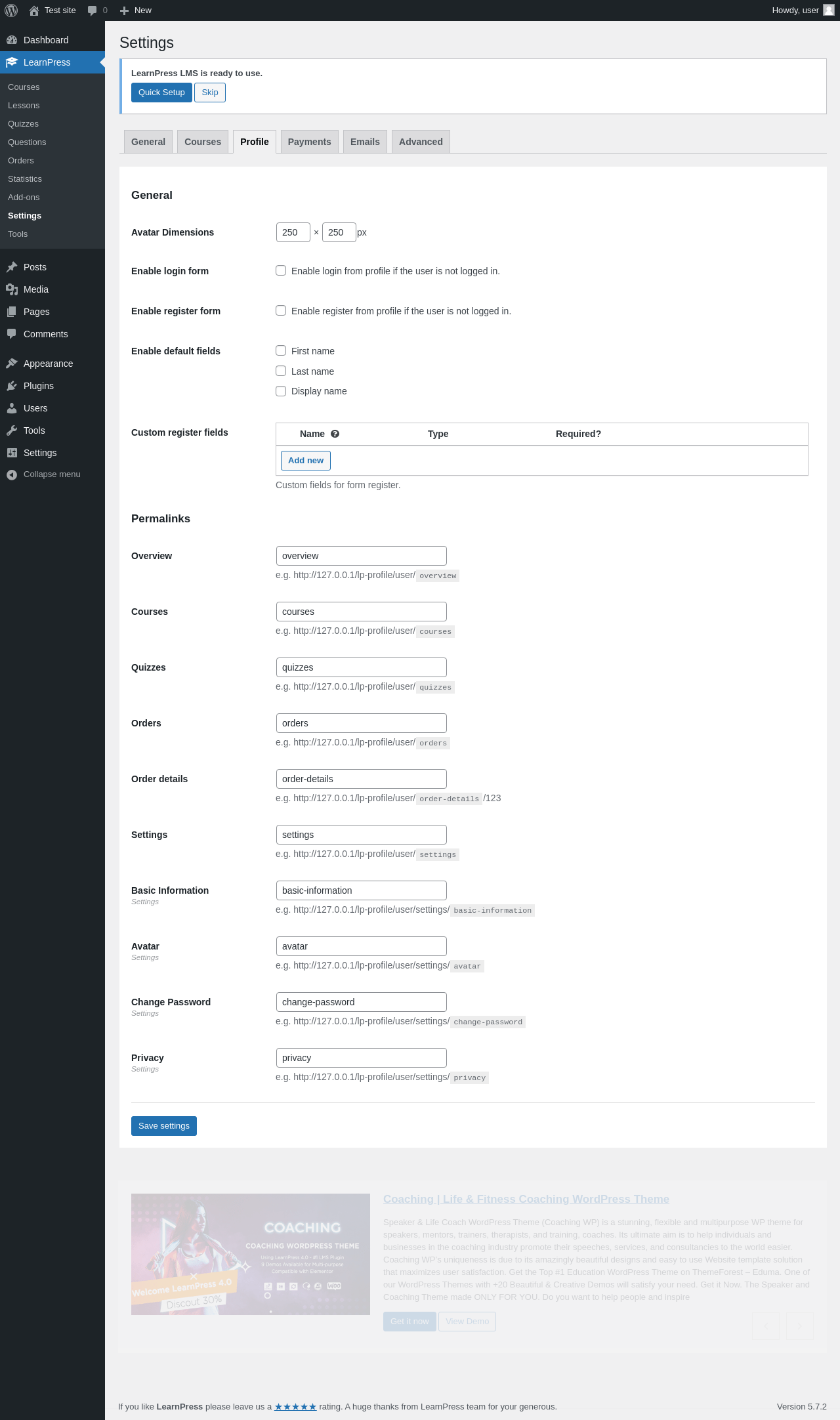
Task: Click the Overview permalink input field
Action: 362,556
